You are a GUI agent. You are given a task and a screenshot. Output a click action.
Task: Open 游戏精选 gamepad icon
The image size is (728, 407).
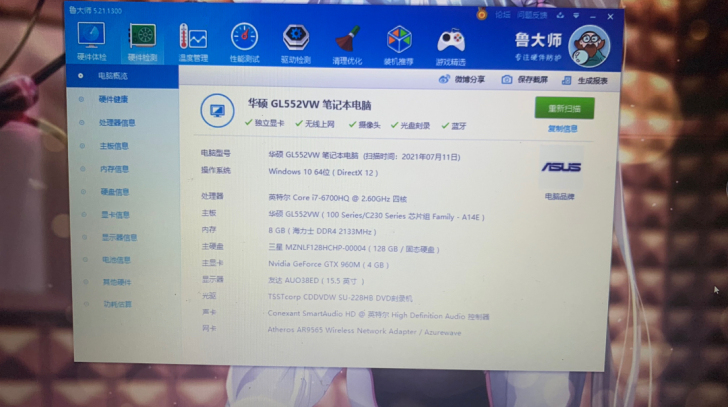[450, 46]
